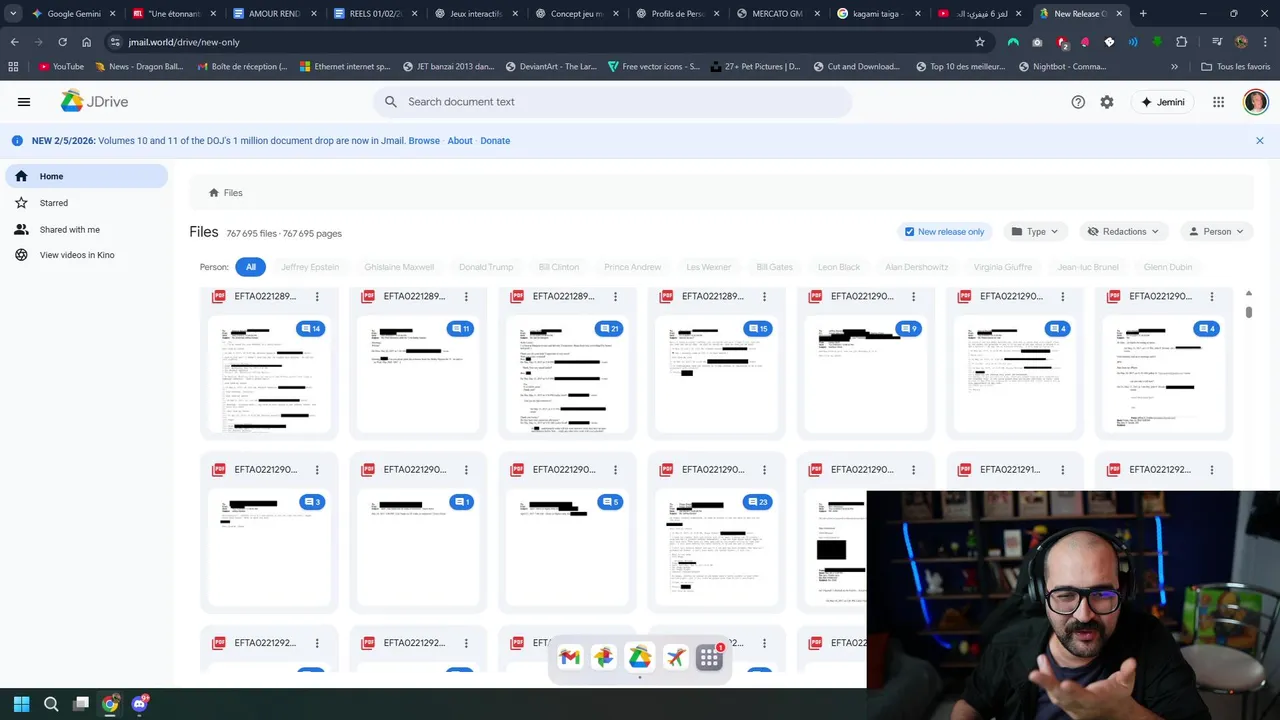Open document thumbnail with 23 comments badge

(716, 548)
